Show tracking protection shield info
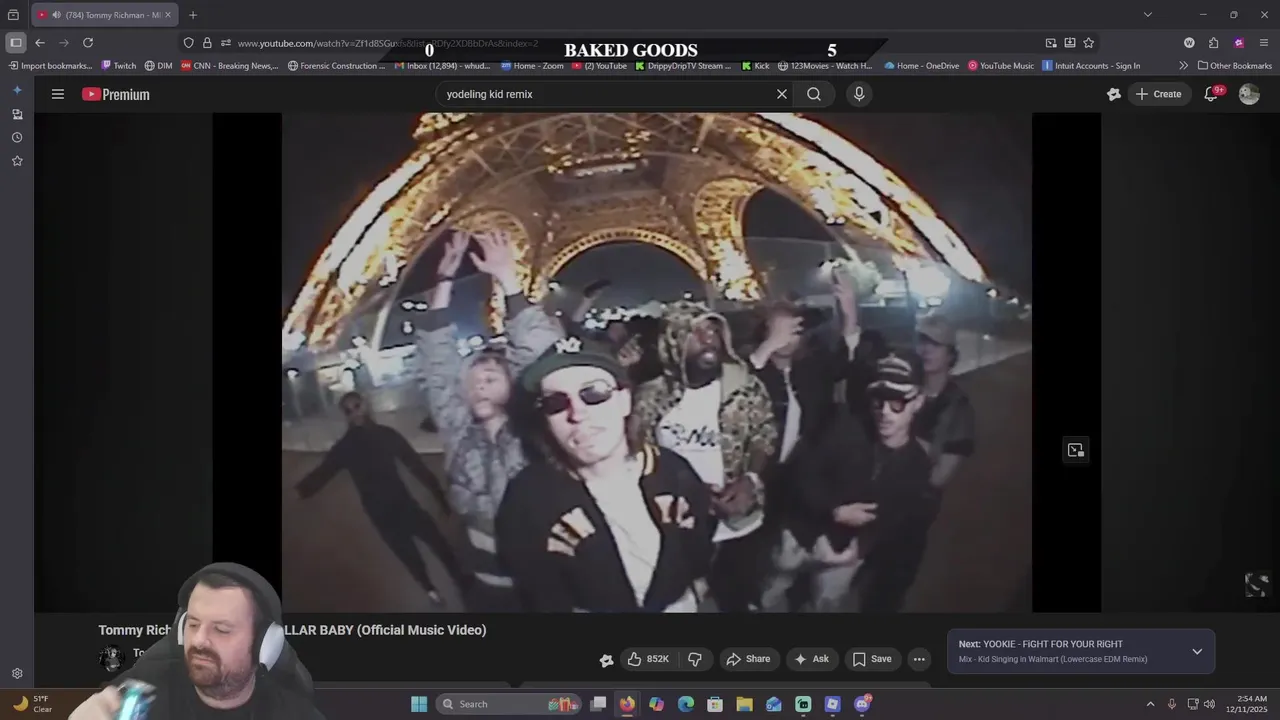Viewport: 1280px width, 720px height. (x=188, y=43)
